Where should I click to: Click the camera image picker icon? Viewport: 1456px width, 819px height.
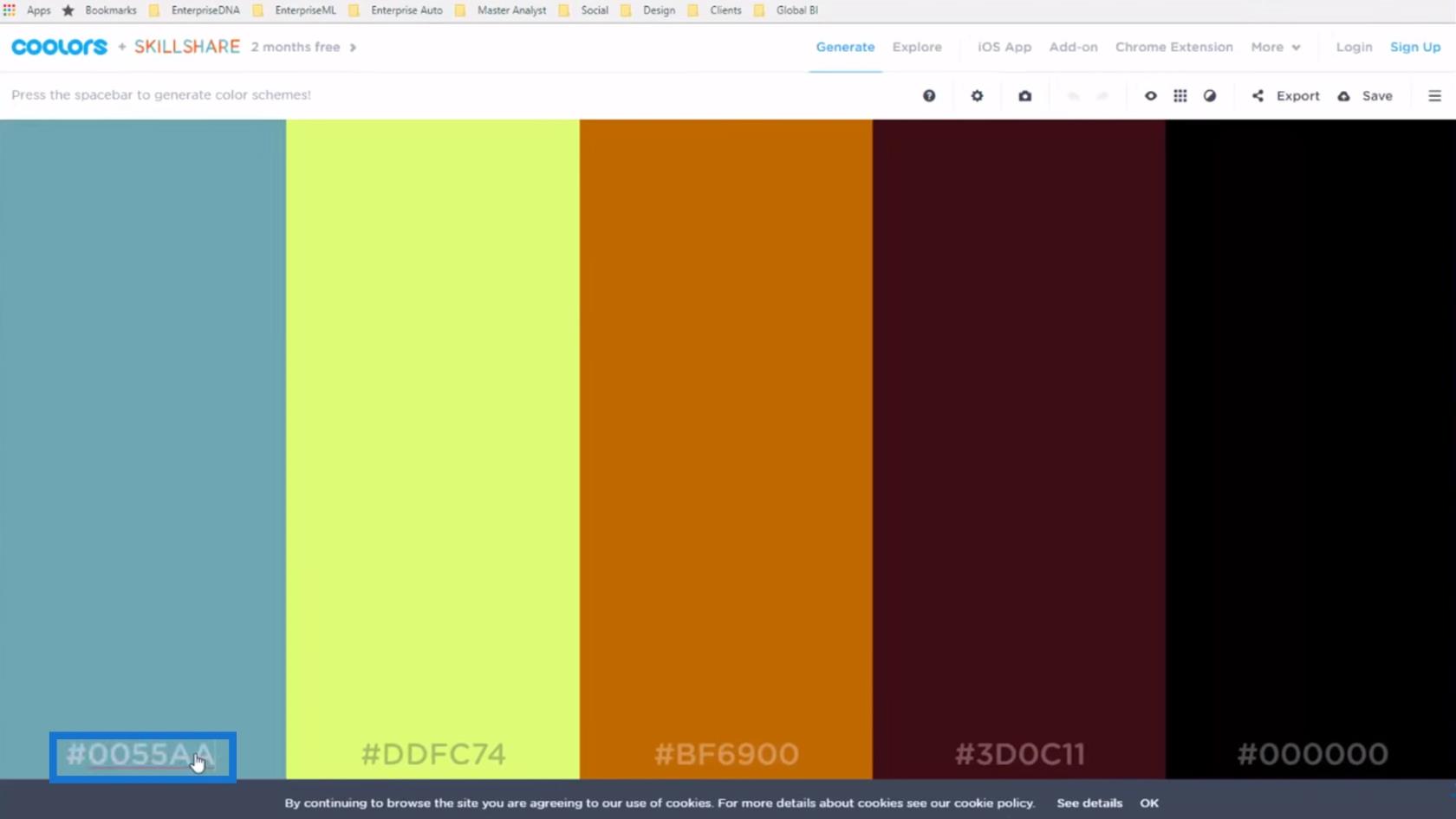click(1024, 95)
